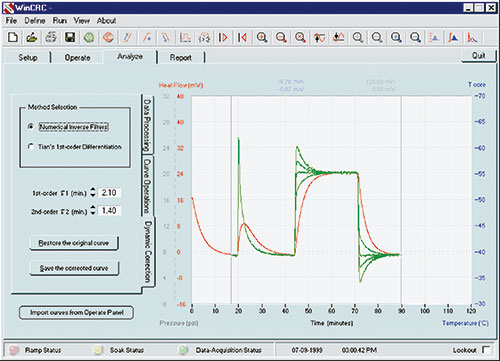This screenshot has width=500, height=361.
Task: Click the magnifier with red minus
Action: (281, 37)
